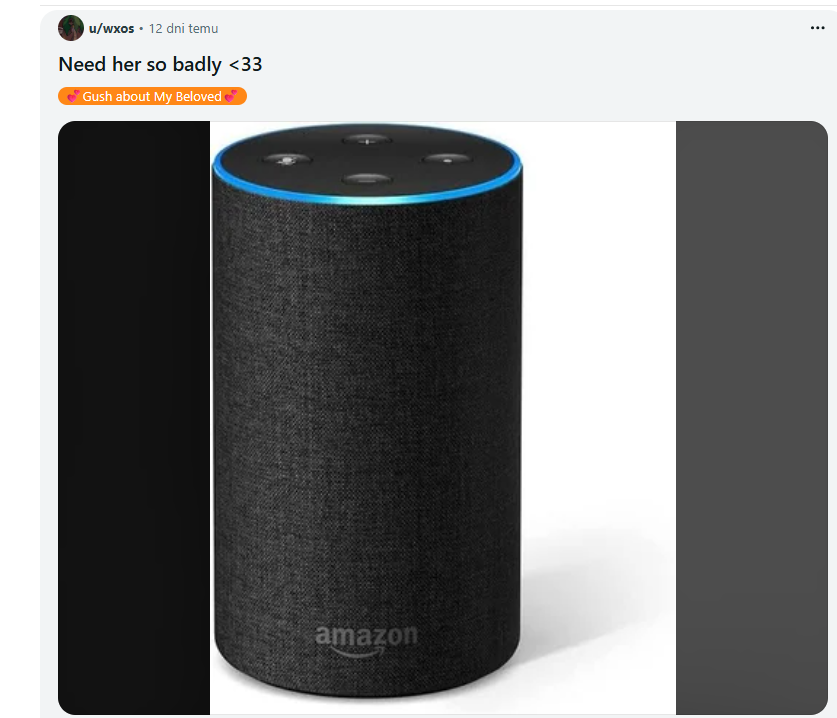The width and height of the screenshot is (837, 718).
Task: Click the charcoal fabric body of the speaker
Action: pyautogui.click(x=367, y=416)
